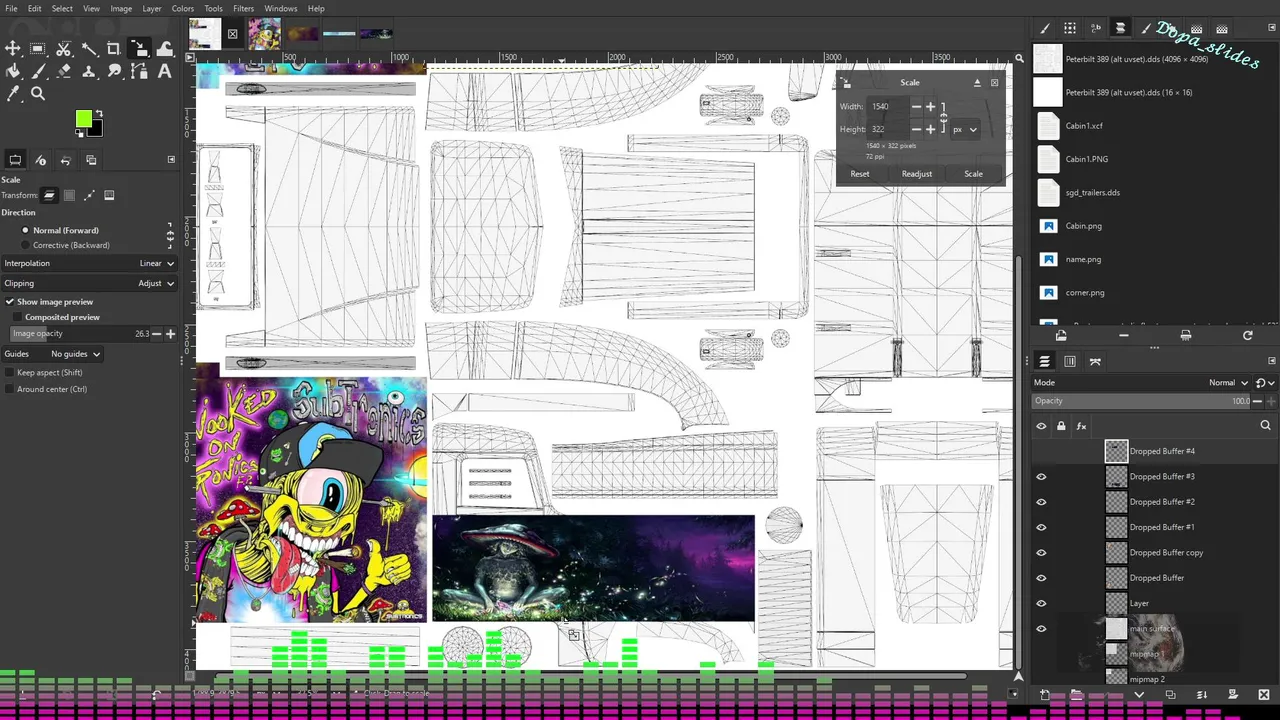Set transform target to Image
1280x720 pixels.
point(109,195)
